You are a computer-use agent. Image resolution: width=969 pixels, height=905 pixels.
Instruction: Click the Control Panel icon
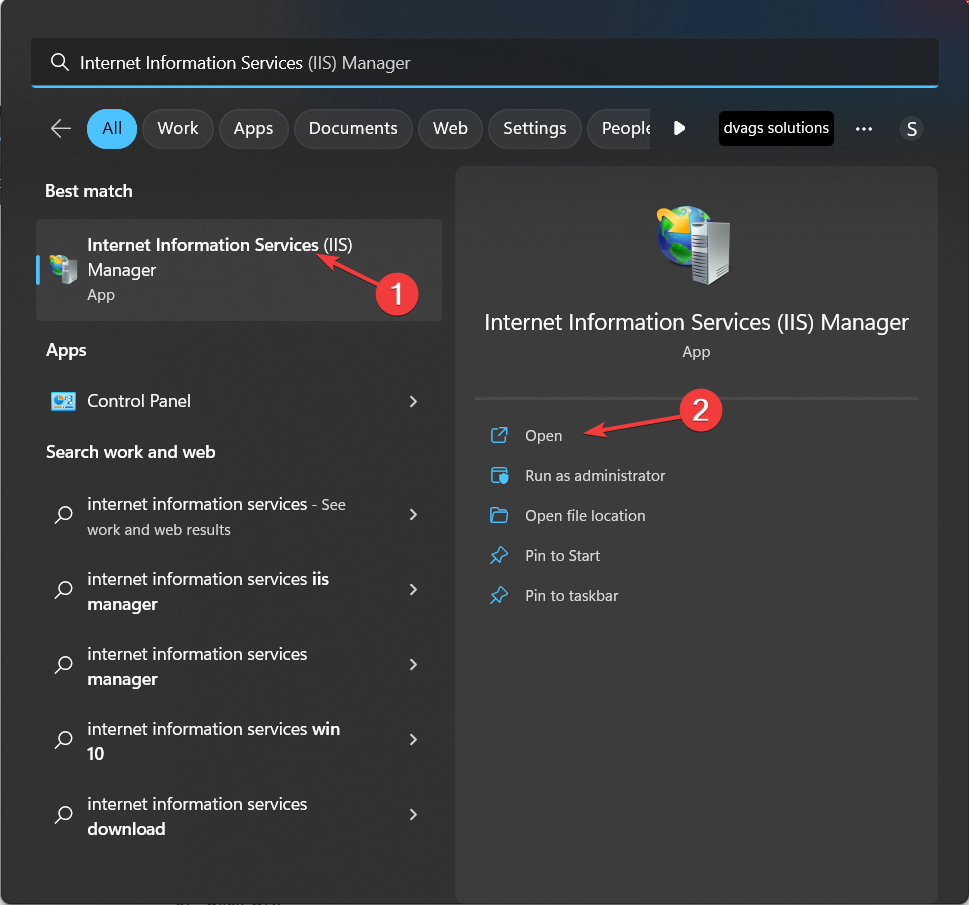pyautogui.click(x=63, y=401)
